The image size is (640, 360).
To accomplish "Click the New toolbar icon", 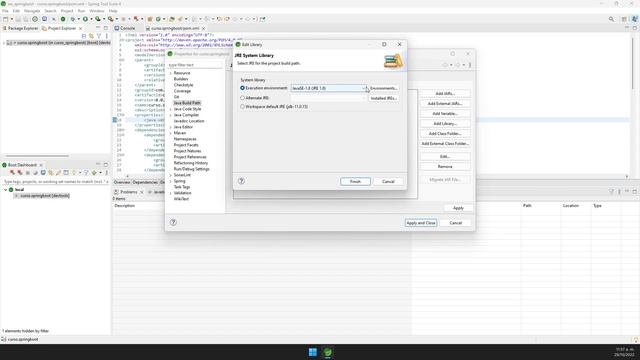I will 5,19.
